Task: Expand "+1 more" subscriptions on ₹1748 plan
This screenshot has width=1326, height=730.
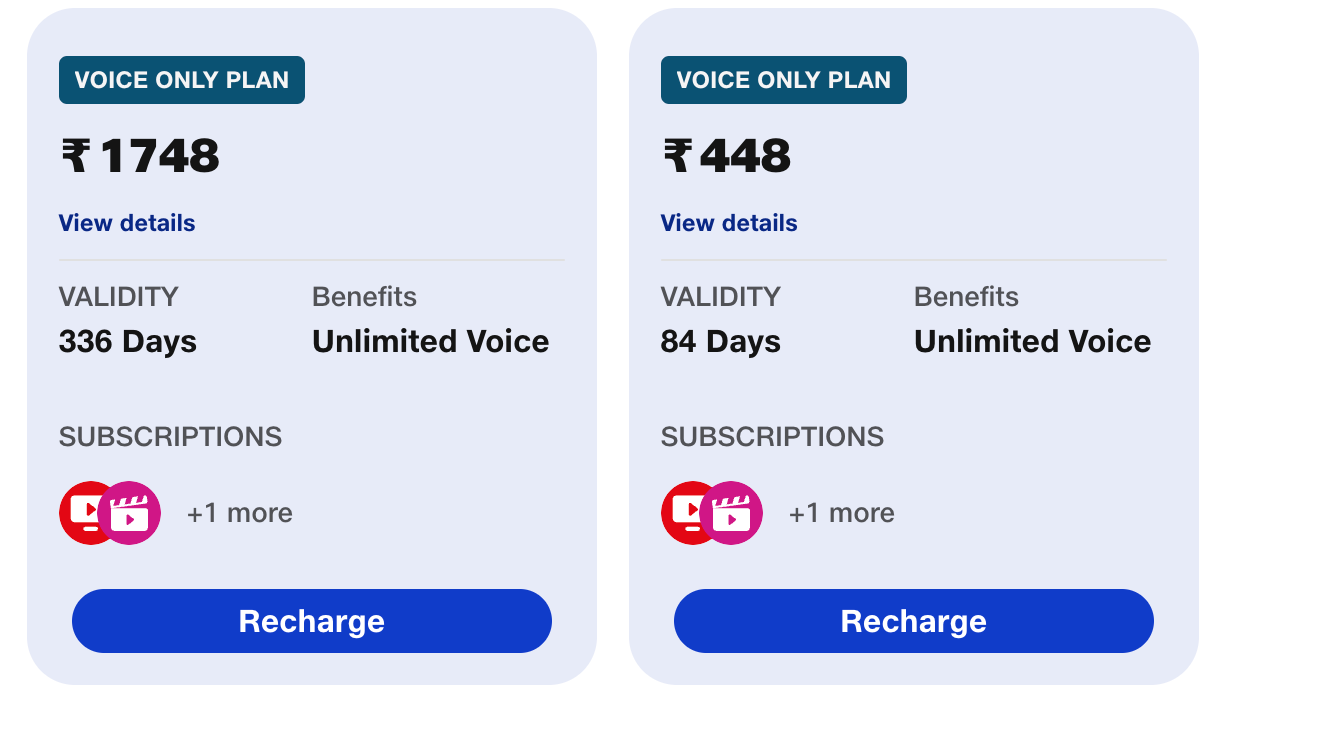Action: tap(240, 513)
